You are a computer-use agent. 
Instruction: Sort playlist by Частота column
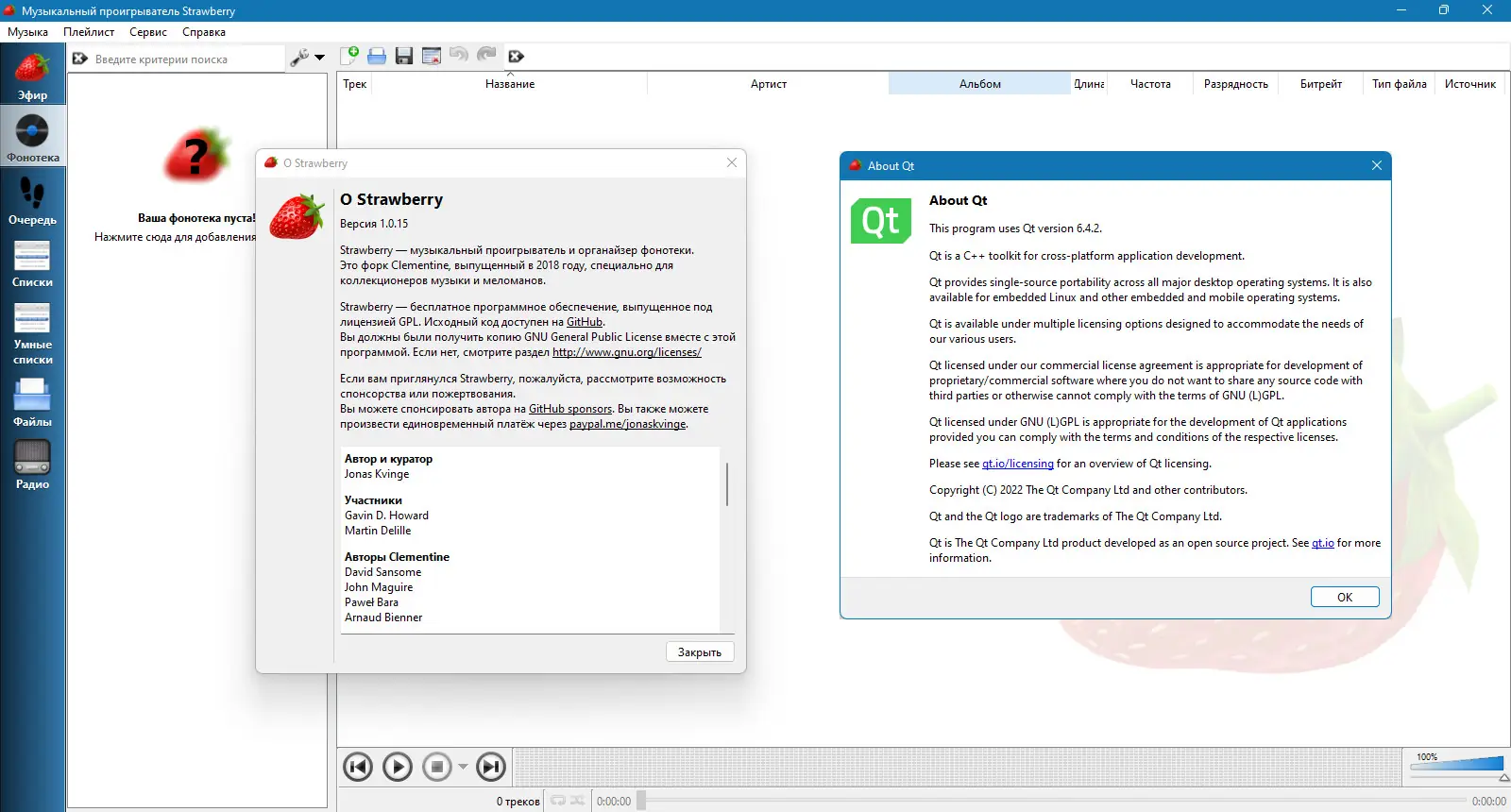pyautogui.click(x=1150, y=84)
